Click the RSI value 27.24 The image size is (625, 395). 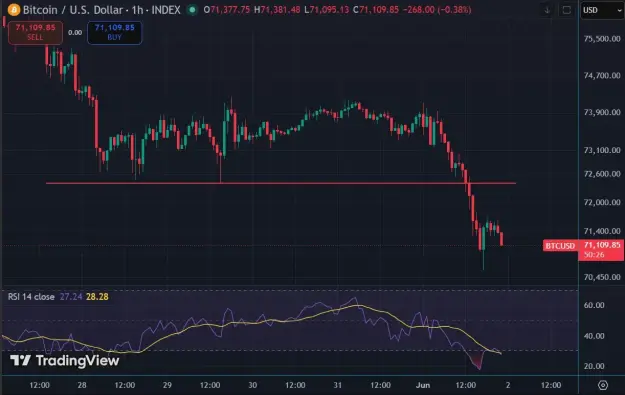(x=71, y=297)
